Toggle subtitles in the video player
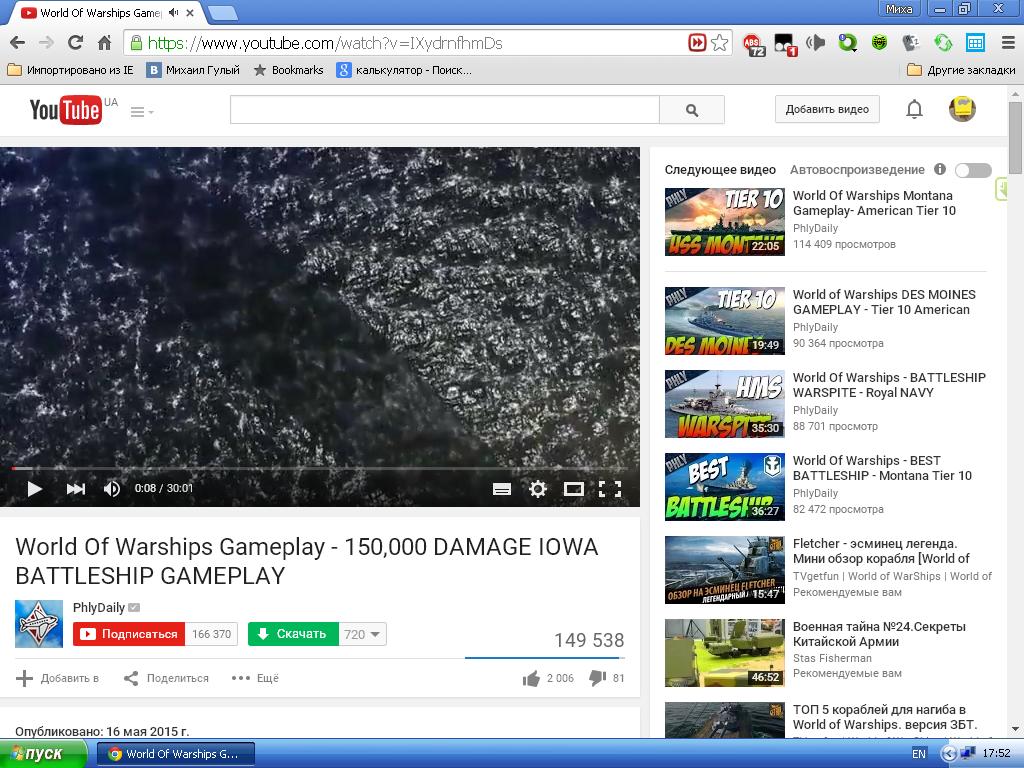The width and height of the screenshot is (1024, 768). pos(502,489)
